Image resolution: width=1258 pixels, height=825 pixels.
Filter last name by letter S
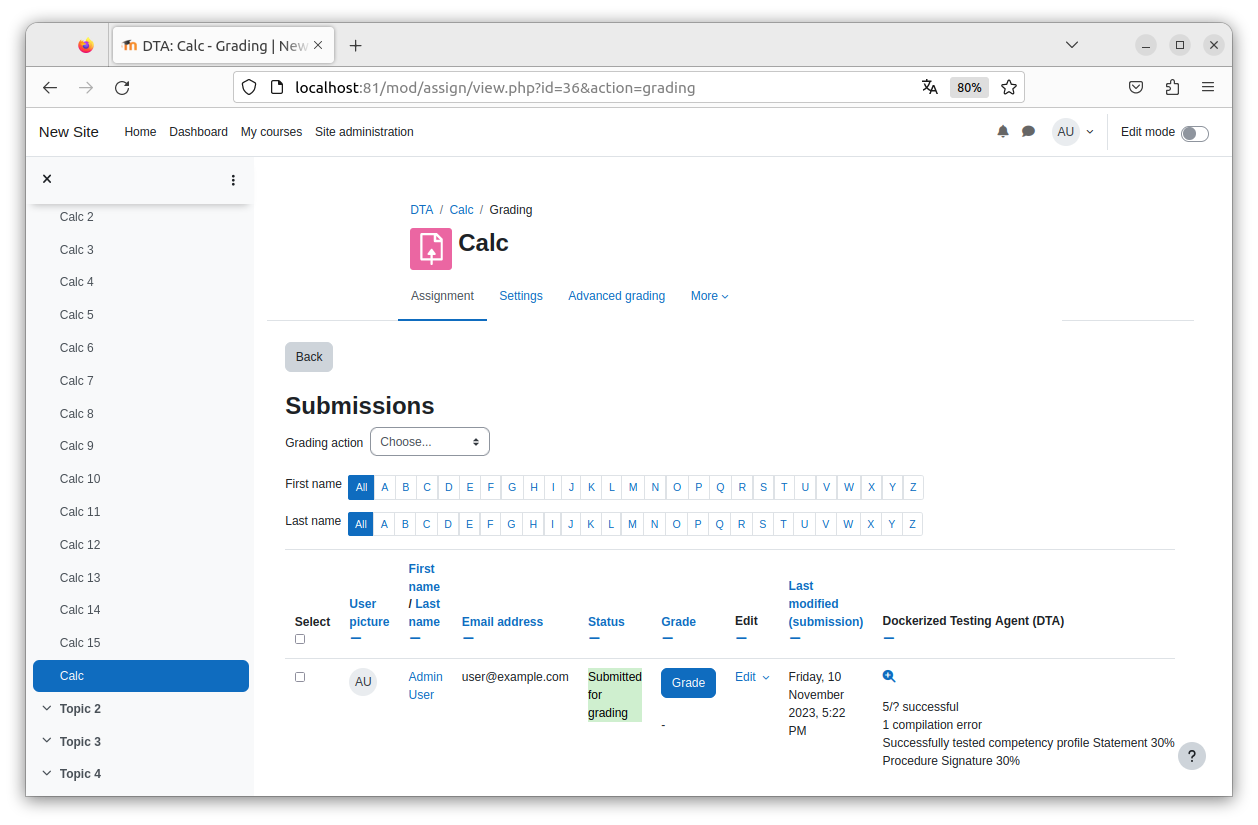click(763, 524)
